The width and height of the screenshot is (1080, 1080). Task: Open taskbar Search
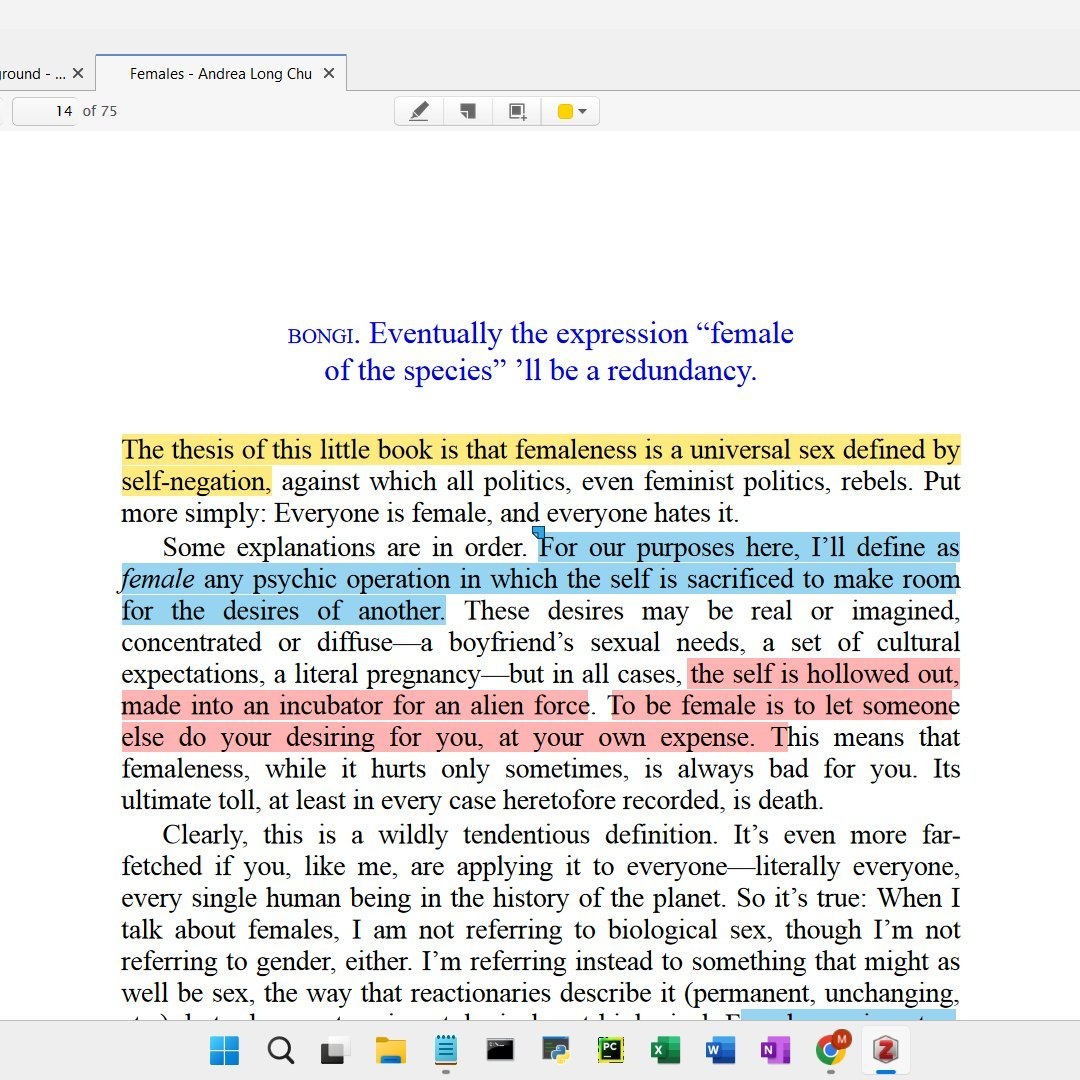[280, 1050]
